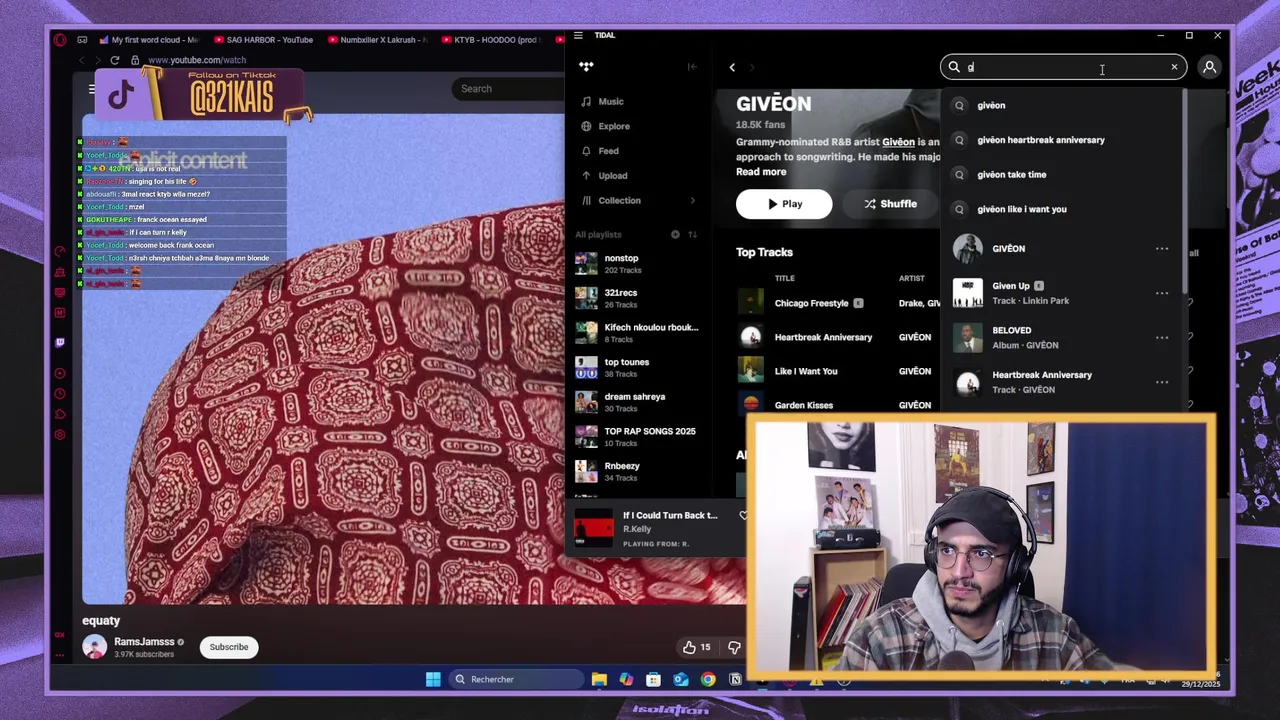Collapse the TIDAL sidebar panel
The image size is (1280, 720).
point(692,67)
